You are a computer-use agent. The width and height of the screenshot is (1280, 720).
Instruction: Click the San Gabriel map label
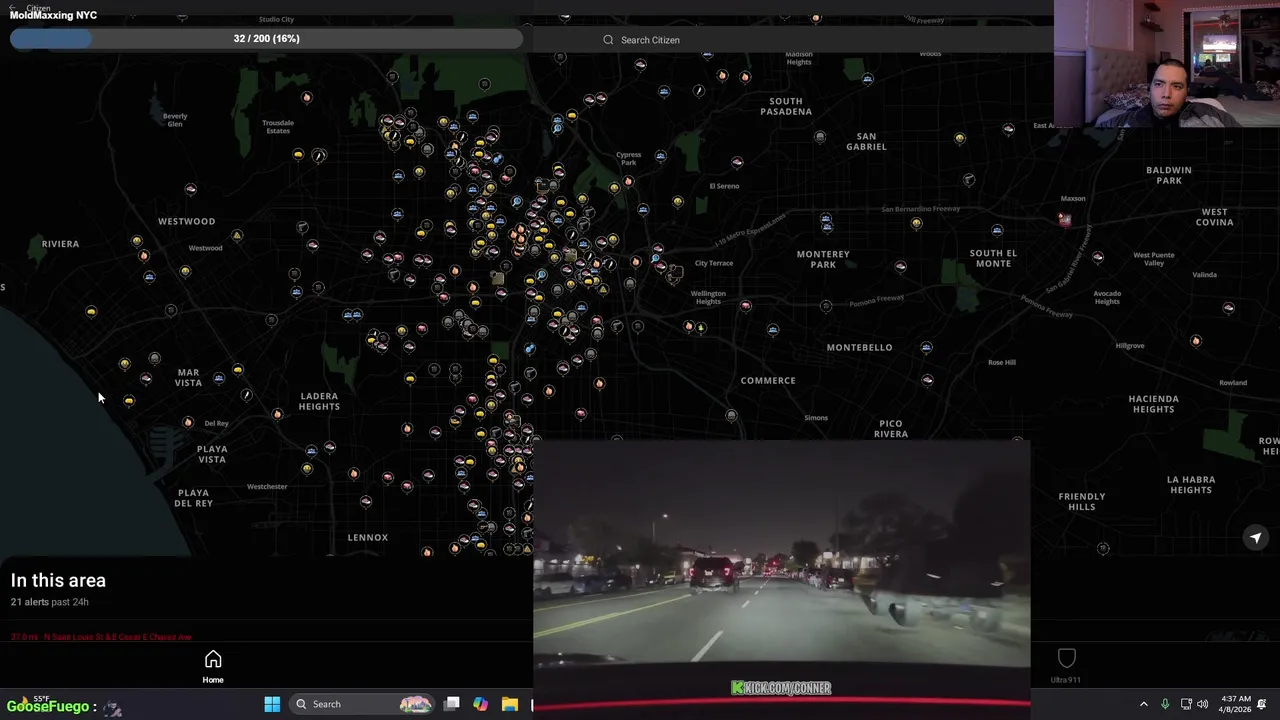(866, 141)
